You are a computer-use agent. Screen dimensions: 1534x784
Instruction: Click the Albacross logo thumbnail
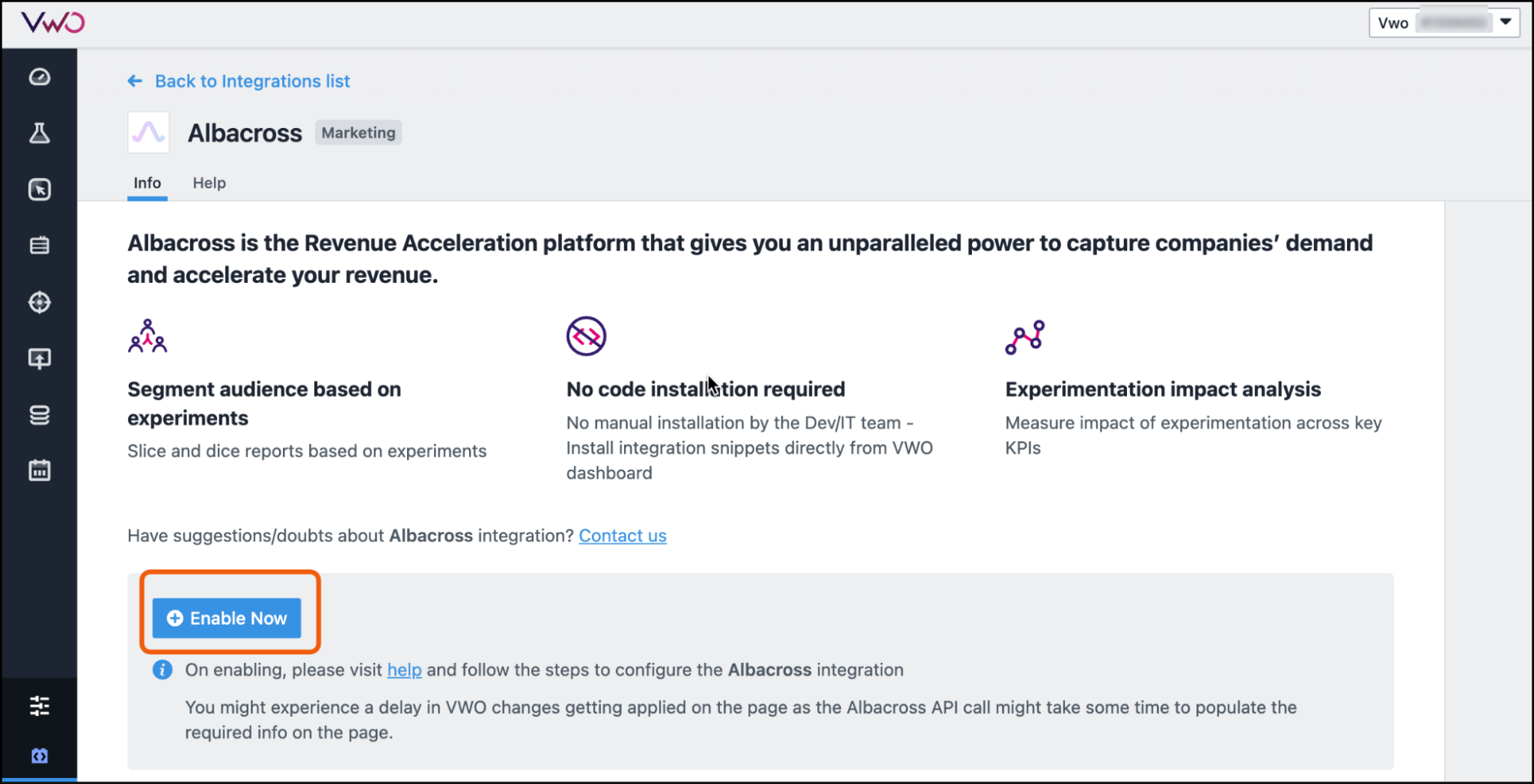click(x=149, y=133)
